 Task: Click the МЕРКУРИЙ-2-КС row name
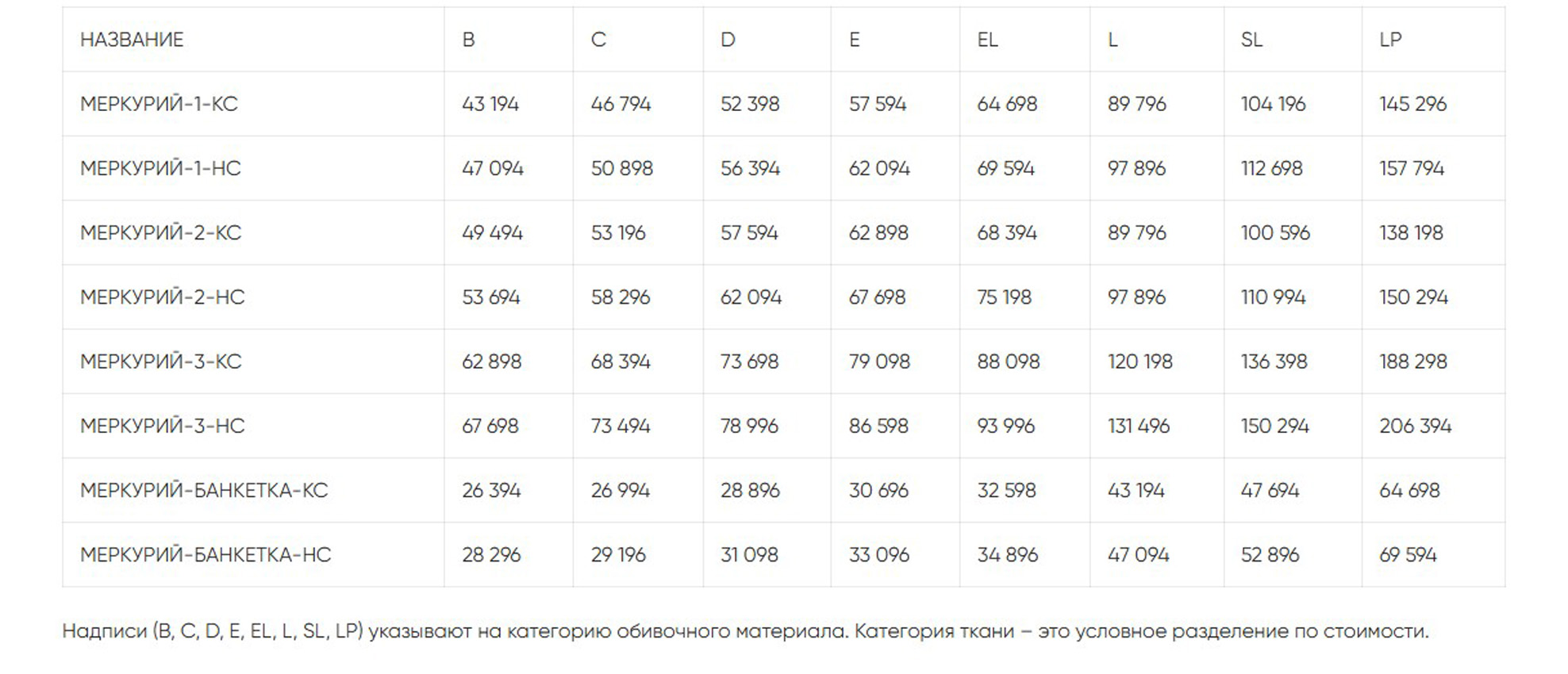pos(160,232)
